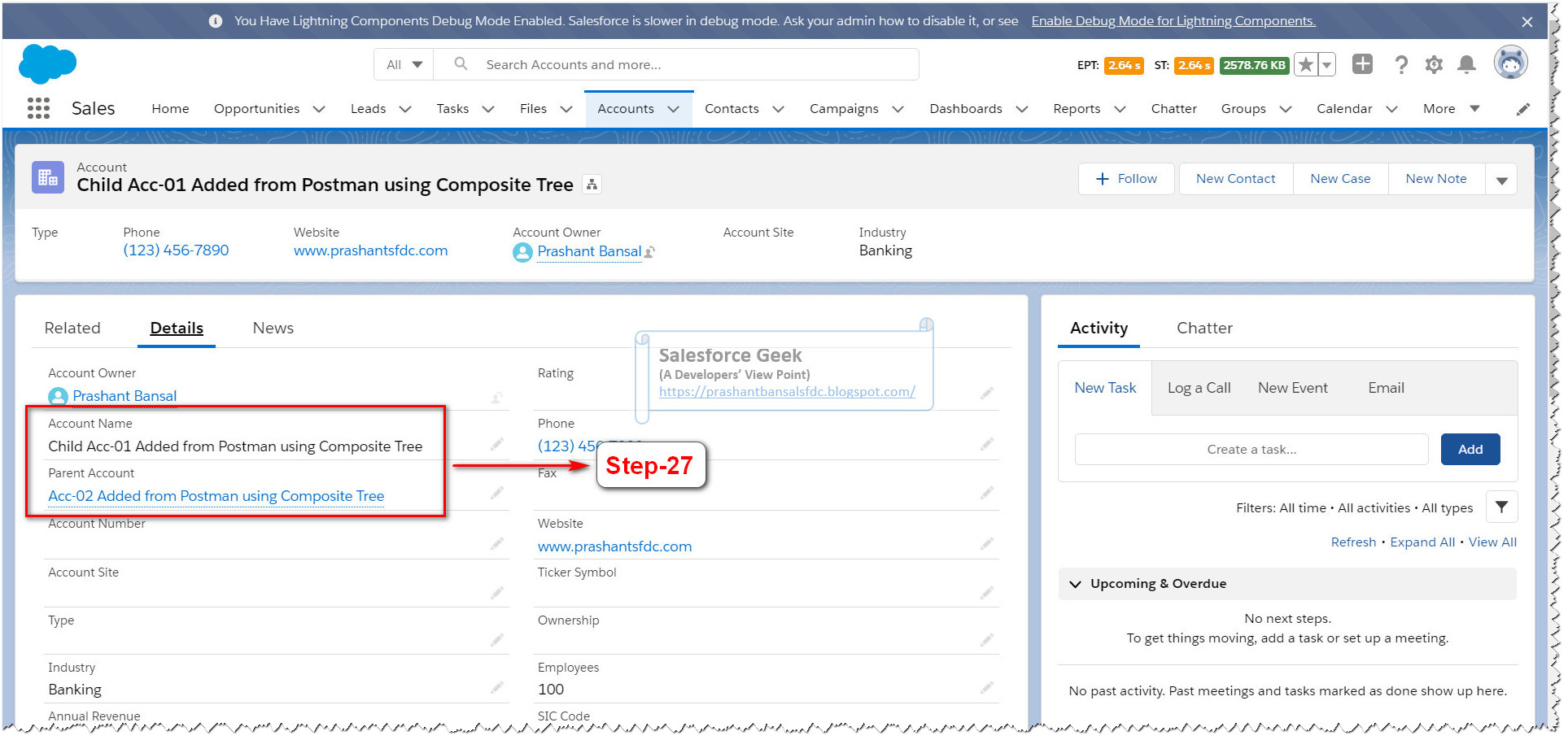This screenshot has width=1568, height=740.
Task: Open the Chatter nav tab
Action: point(1173,109)
